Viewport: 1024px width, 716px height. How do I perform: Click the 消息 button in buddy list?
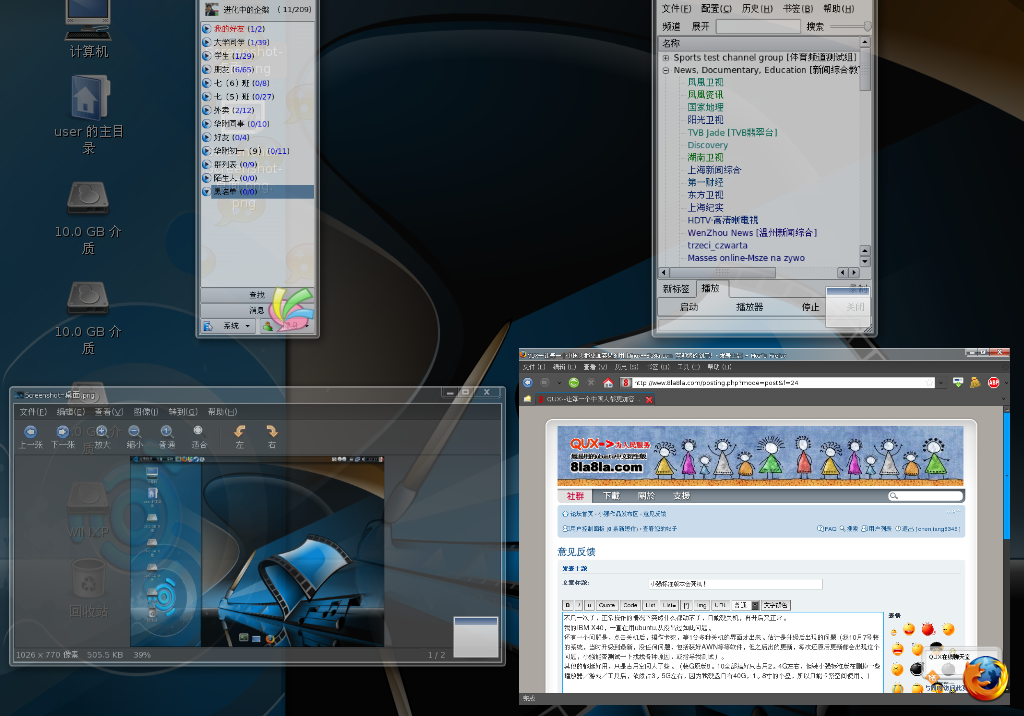(x=257, y=310)
